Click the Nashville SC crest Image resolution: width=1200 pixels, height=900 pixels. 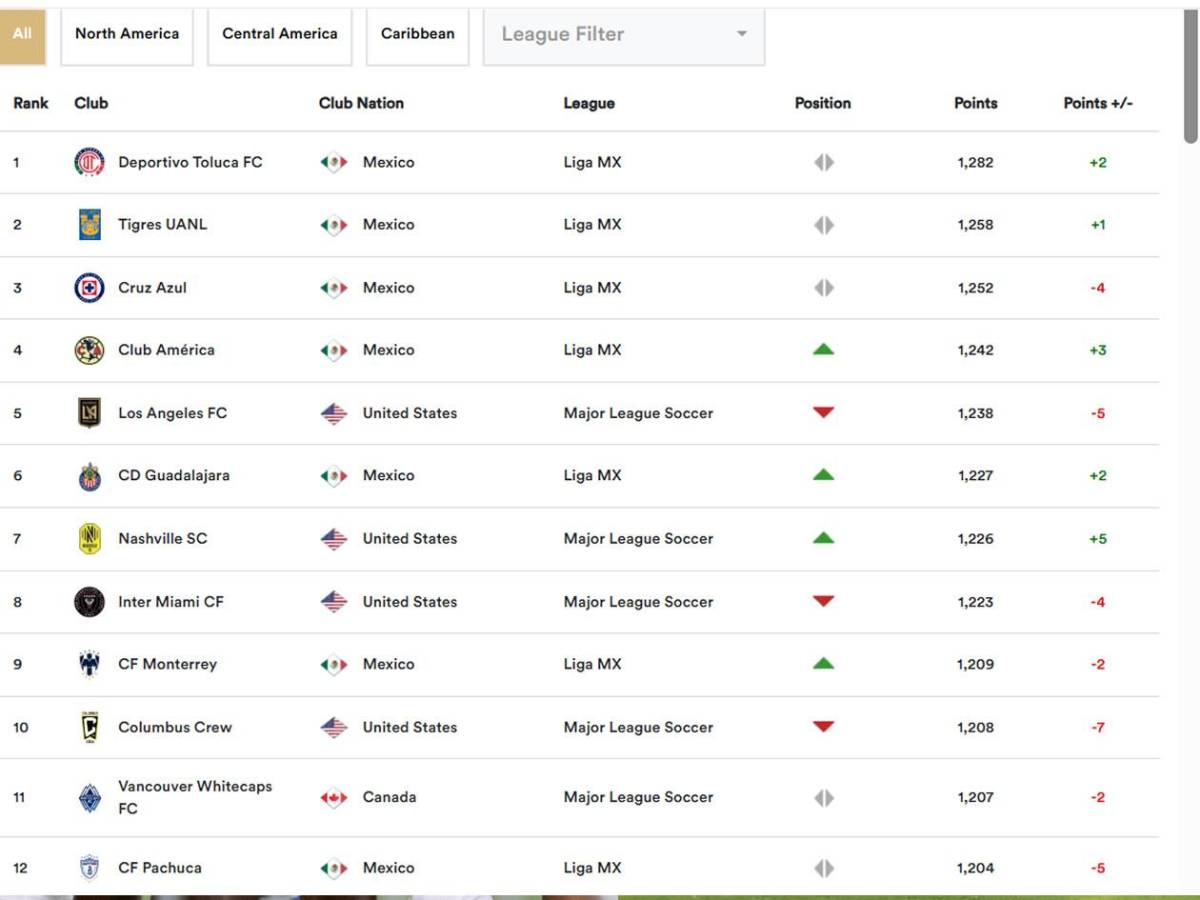click(x=89, y=539)
